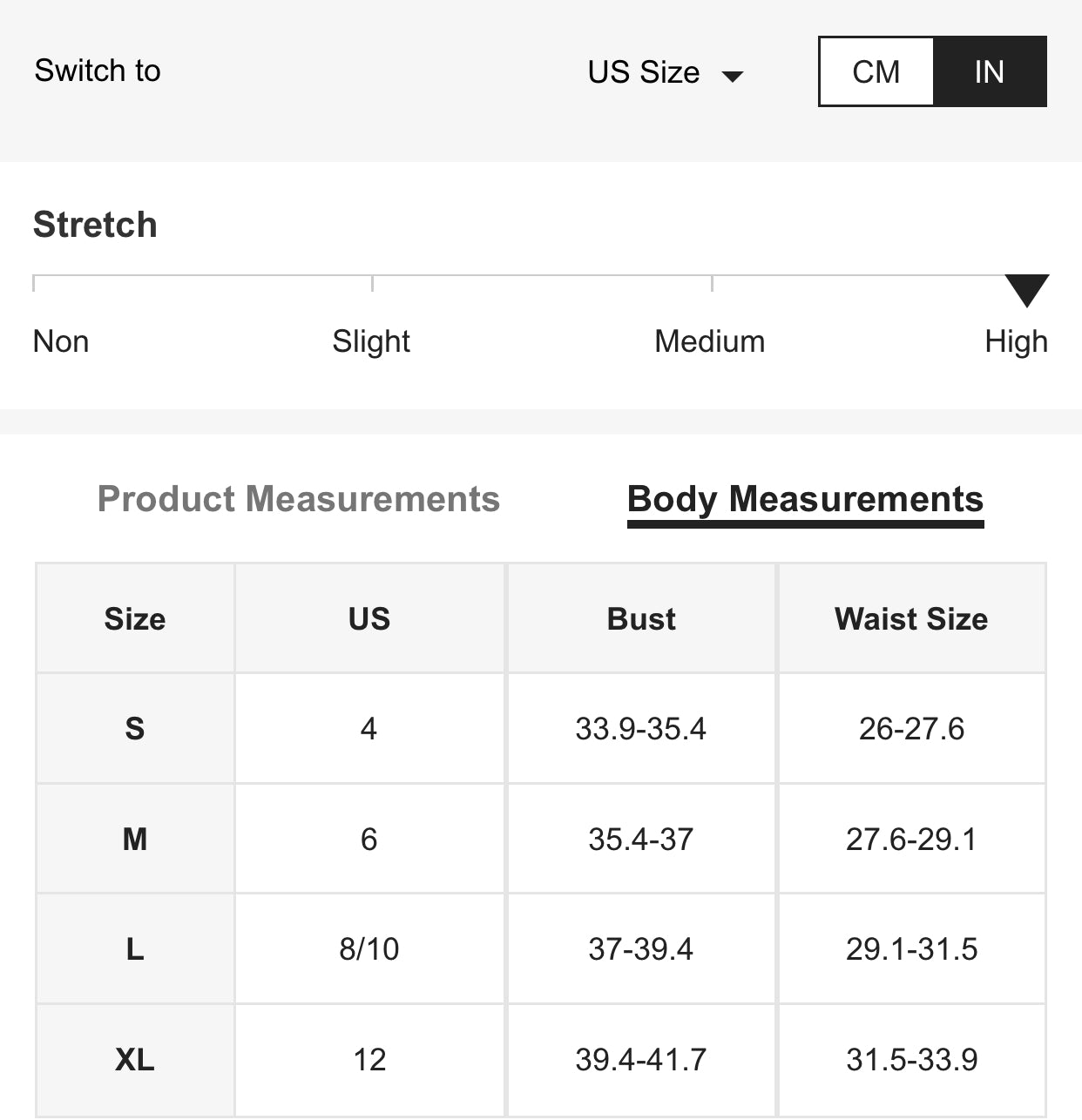Click the Waist Size column header

[911, 619]
